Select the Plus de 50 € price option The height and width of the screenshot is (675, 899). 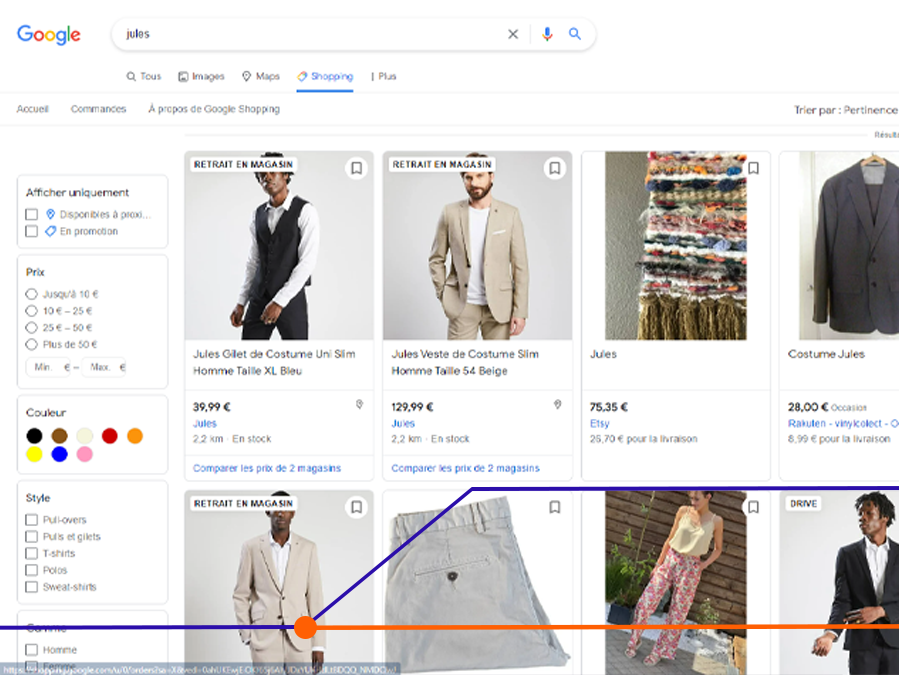(32, 344)
